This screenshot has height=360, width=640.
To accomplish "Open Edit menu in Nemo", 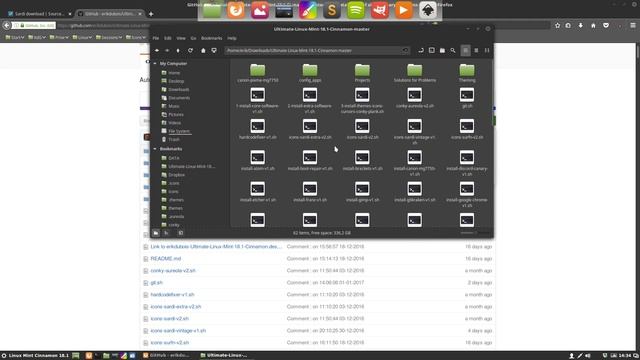I will tap(168, 38).
